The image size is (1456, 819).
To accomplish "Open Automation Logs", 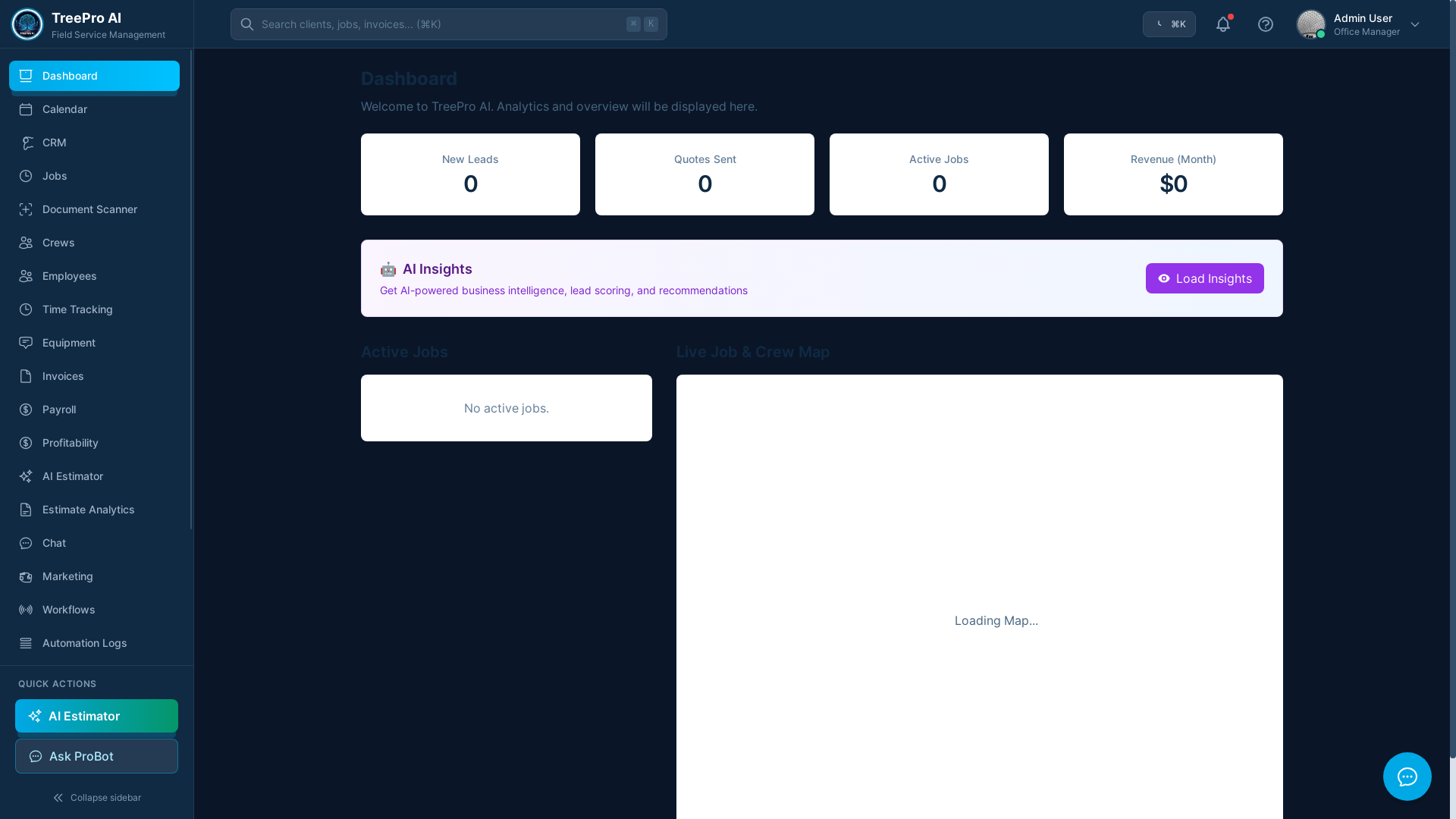I will [x=94, y=643].
